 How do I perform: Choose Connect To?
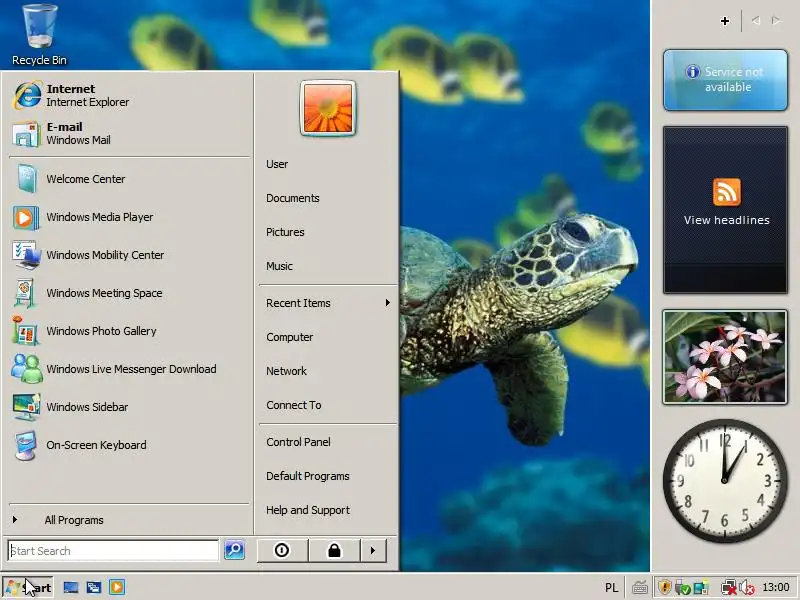294,405
